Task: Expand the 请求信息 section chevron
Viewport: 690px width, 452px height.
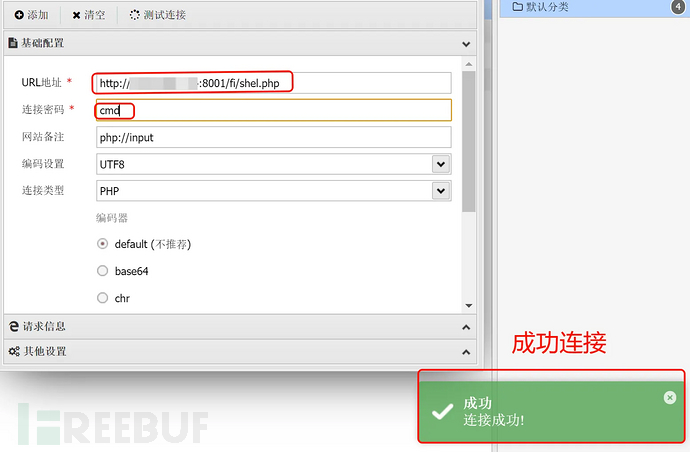Action: pyautogui.click(x=466, y=327)
